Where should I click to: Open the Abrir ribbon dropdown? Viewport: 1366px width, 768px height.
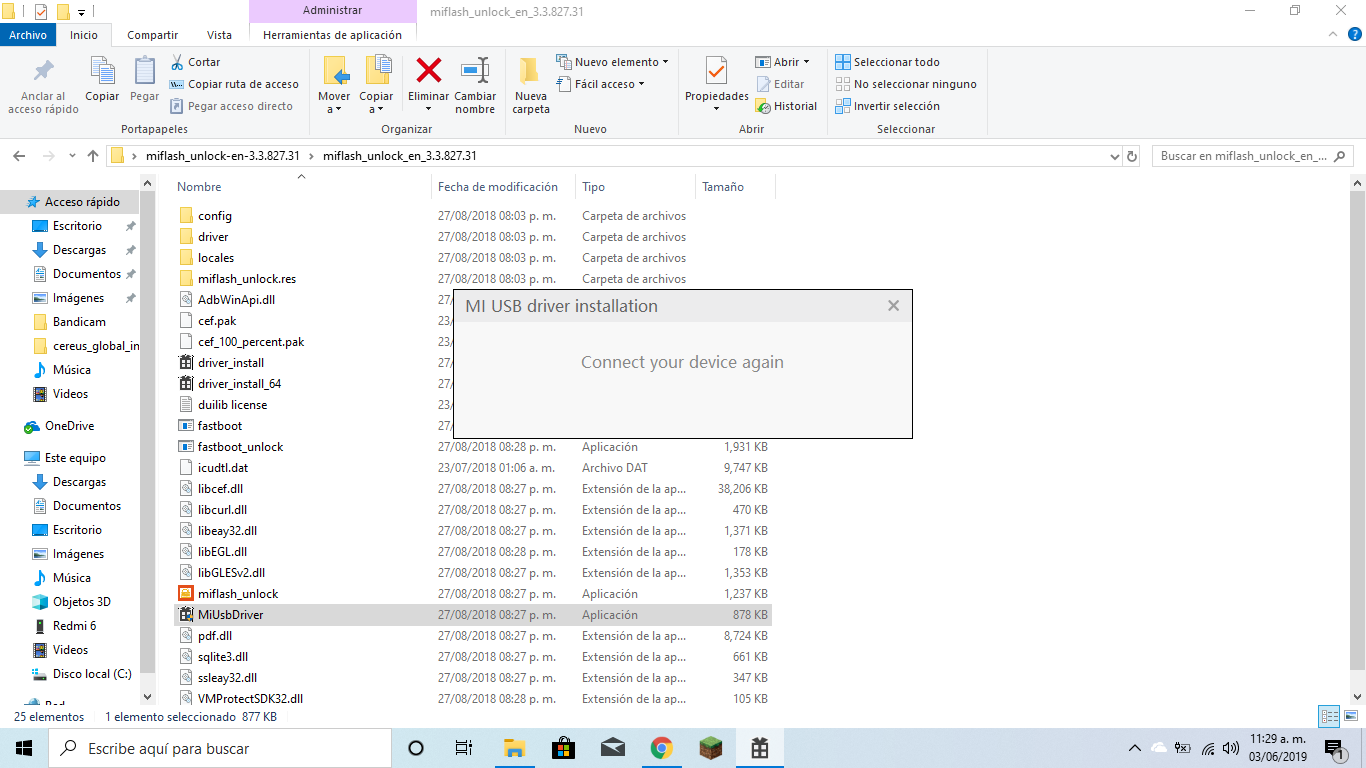[x=783, y=62]
